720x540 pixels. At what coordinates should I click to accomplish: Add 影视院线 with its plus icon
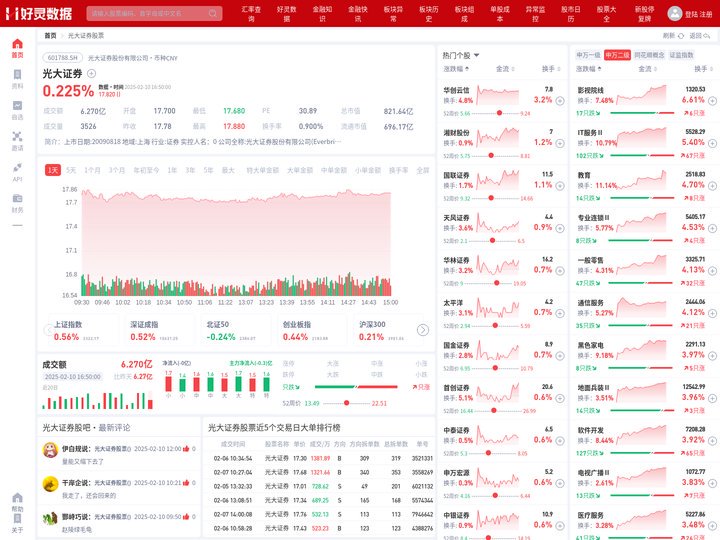[712, 101]
